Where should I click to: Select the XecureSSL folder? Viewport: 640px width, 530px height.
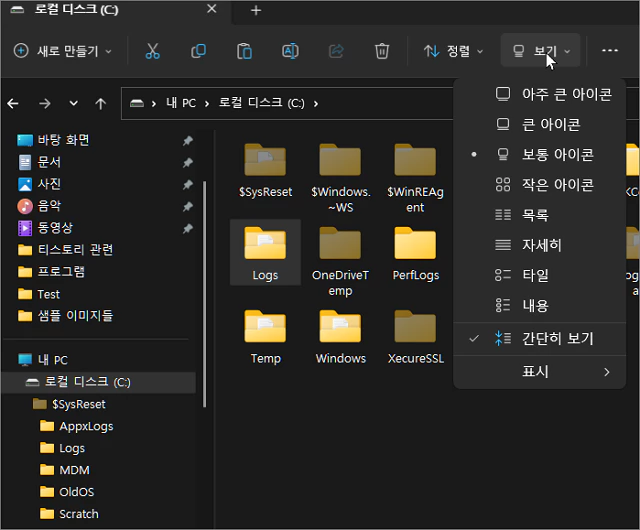(x=415, y=337)
